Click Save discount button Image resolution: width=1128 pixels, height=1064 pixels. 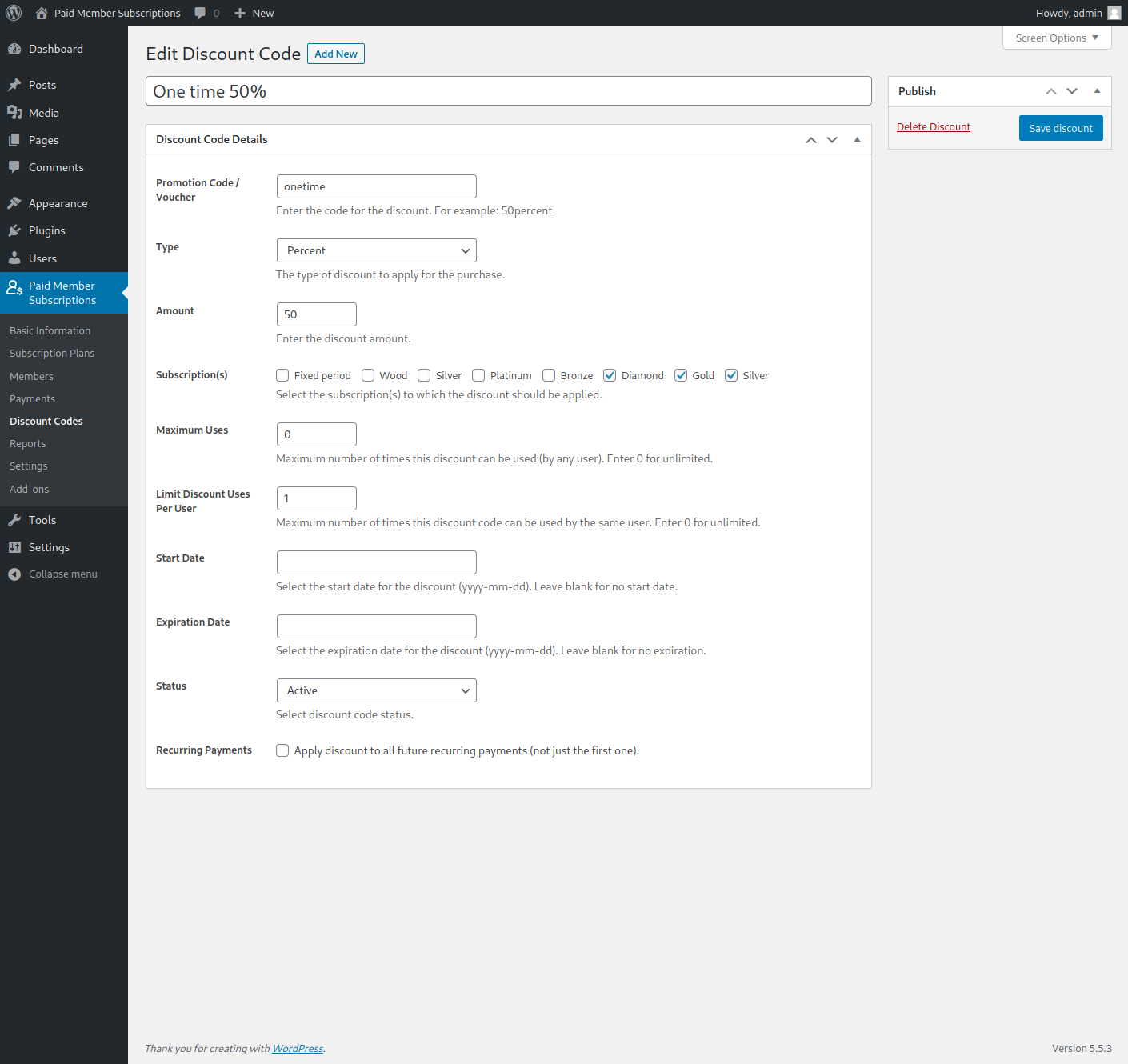click(1061, 128)
